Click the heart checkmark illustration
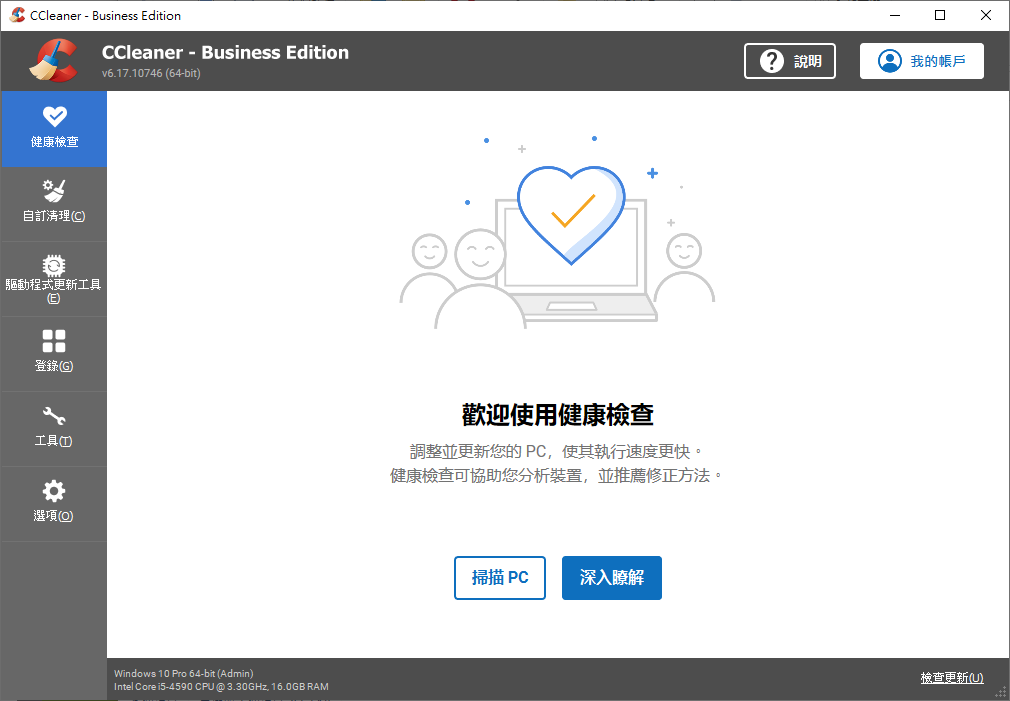This screenshot has width=1010, height=701. point(571,215)
